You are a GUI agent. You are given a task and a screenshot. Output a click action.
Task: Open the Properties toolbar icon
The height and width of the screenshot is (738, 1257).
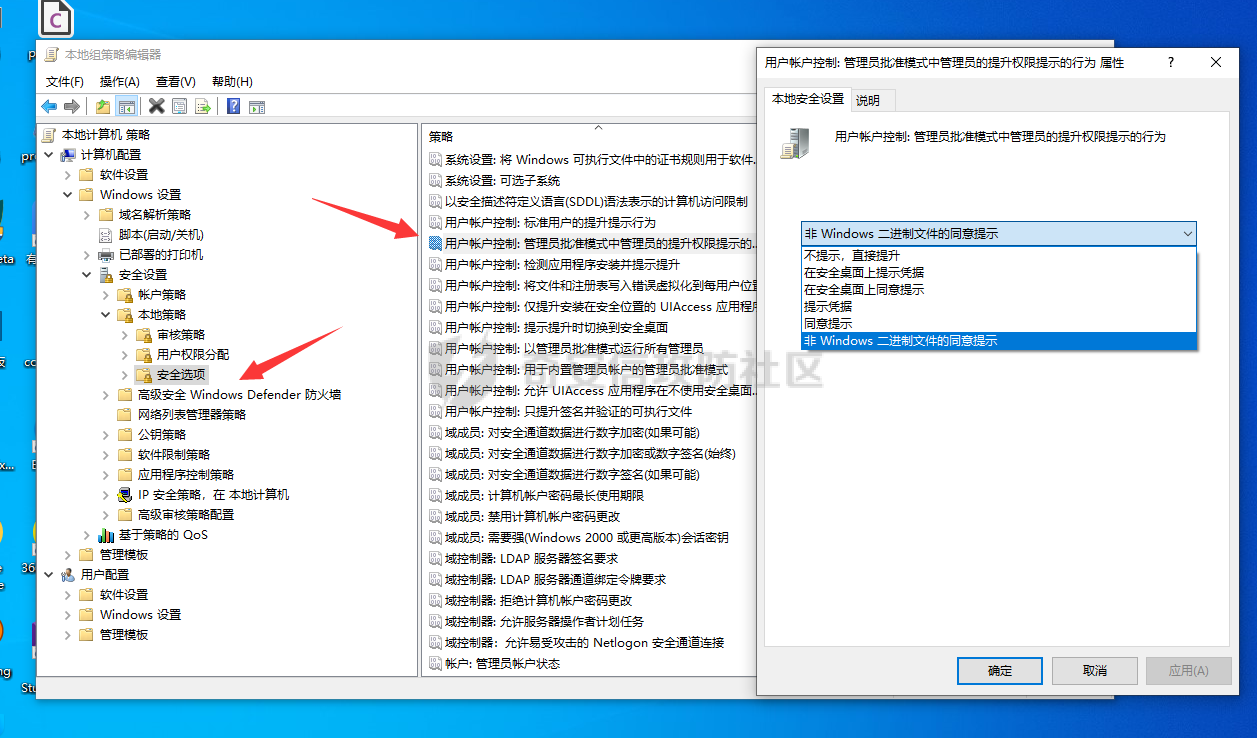pos(180,106)
